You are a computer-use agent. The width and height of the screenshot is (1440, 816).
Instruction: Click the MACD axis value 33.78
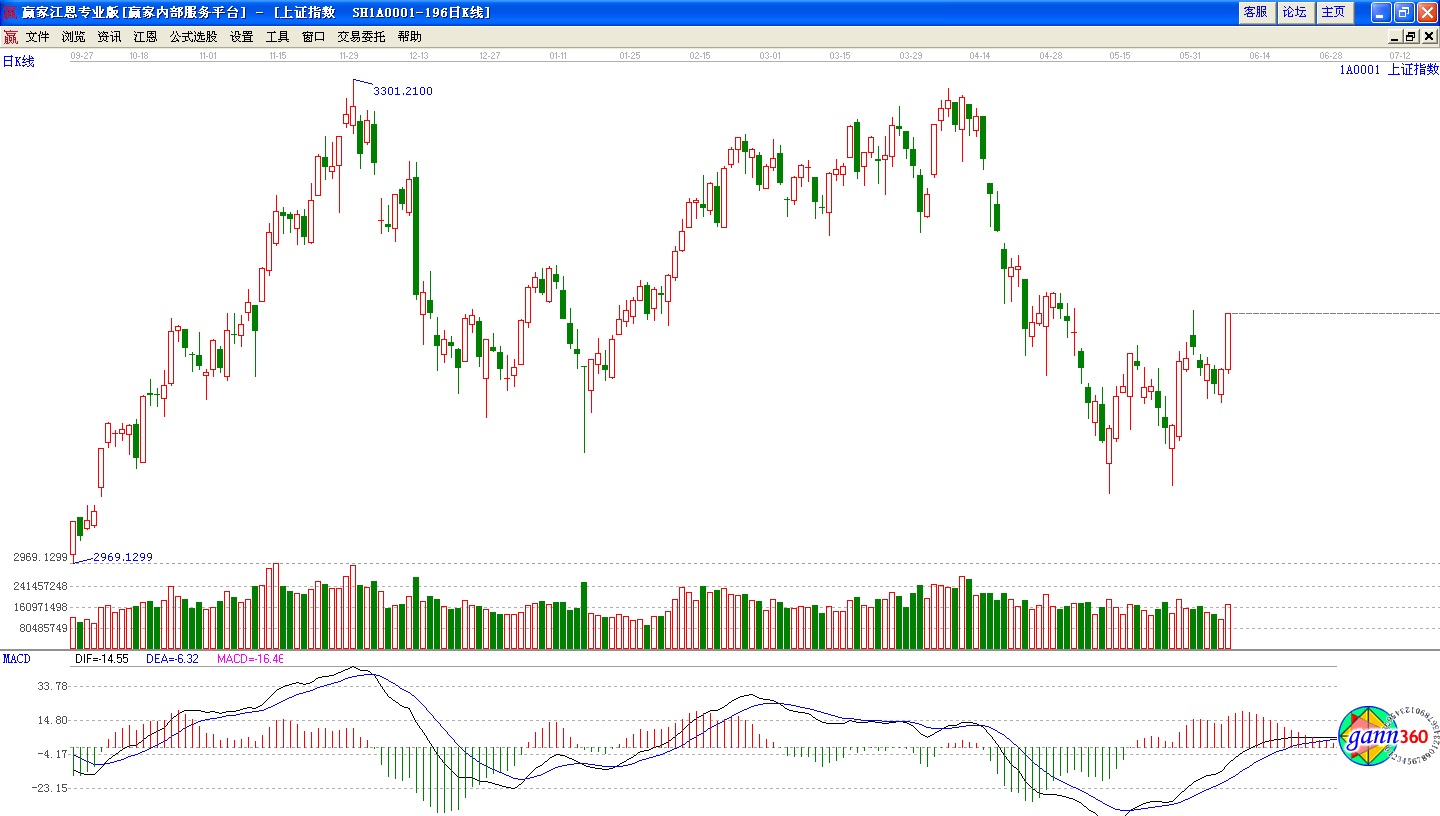pyautogui.click(x=51, y=686)
